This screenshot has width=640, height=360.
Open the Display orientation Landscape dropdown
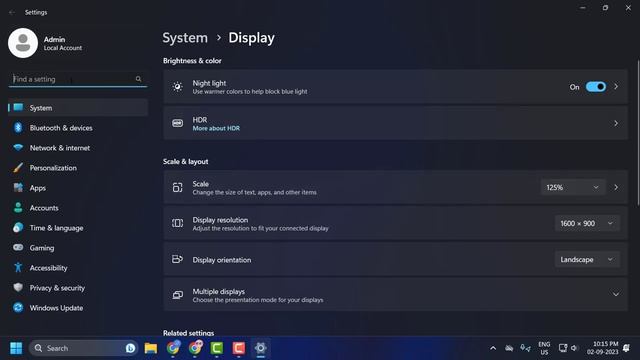point(587,259)
